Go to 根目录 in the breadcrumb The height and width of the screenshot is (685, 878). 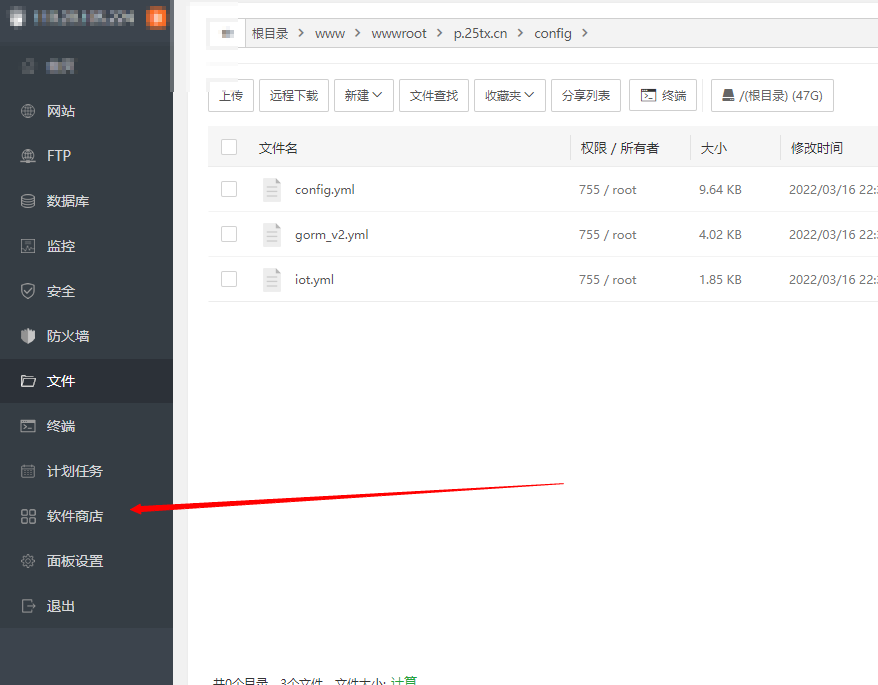point(270,34)
